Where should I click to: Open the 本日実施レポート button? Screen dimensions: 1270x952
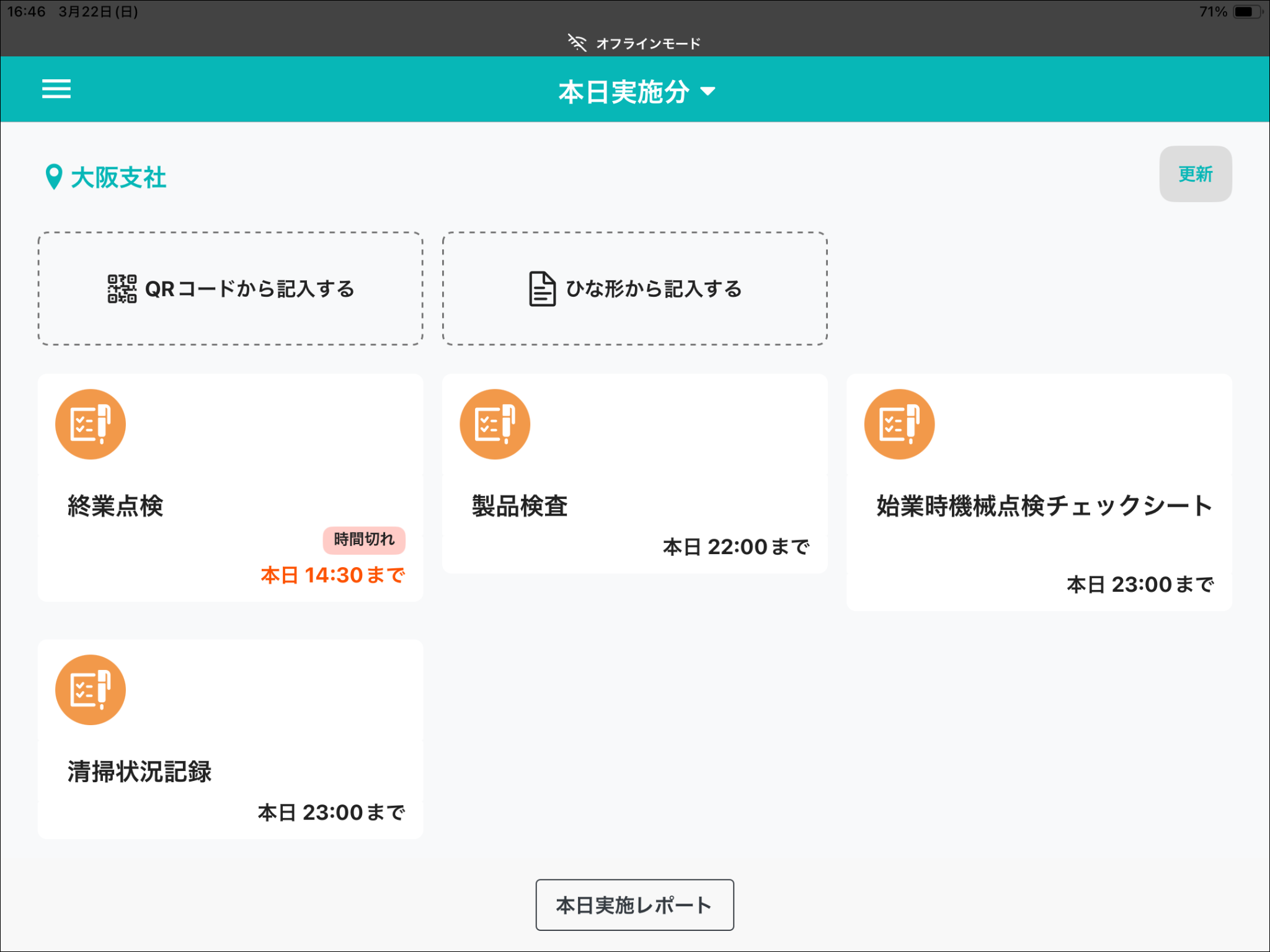634,905
